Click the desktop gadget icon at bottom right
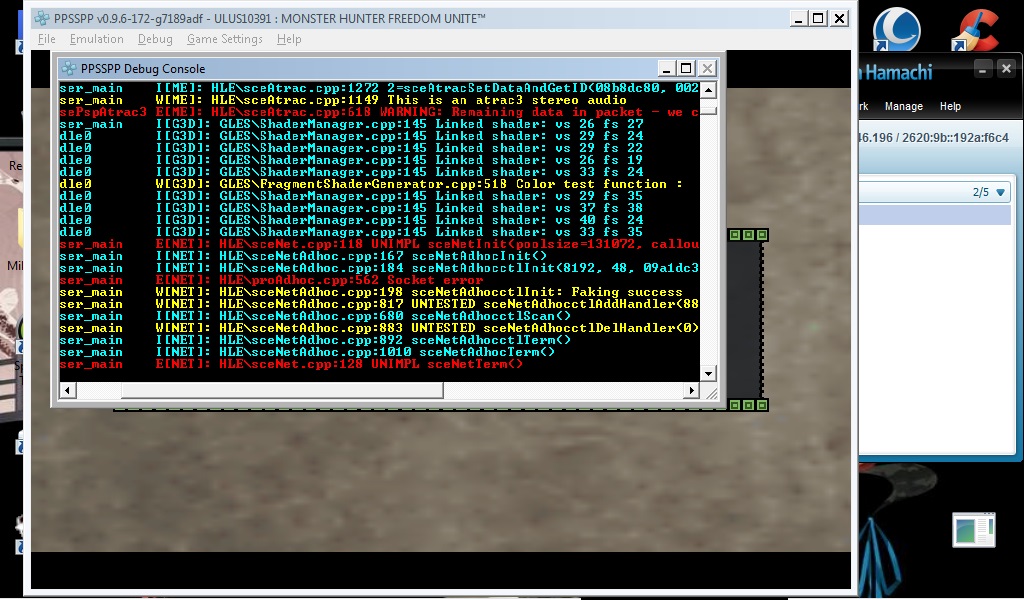1024x600 pixels. click(x=973, y=530)
